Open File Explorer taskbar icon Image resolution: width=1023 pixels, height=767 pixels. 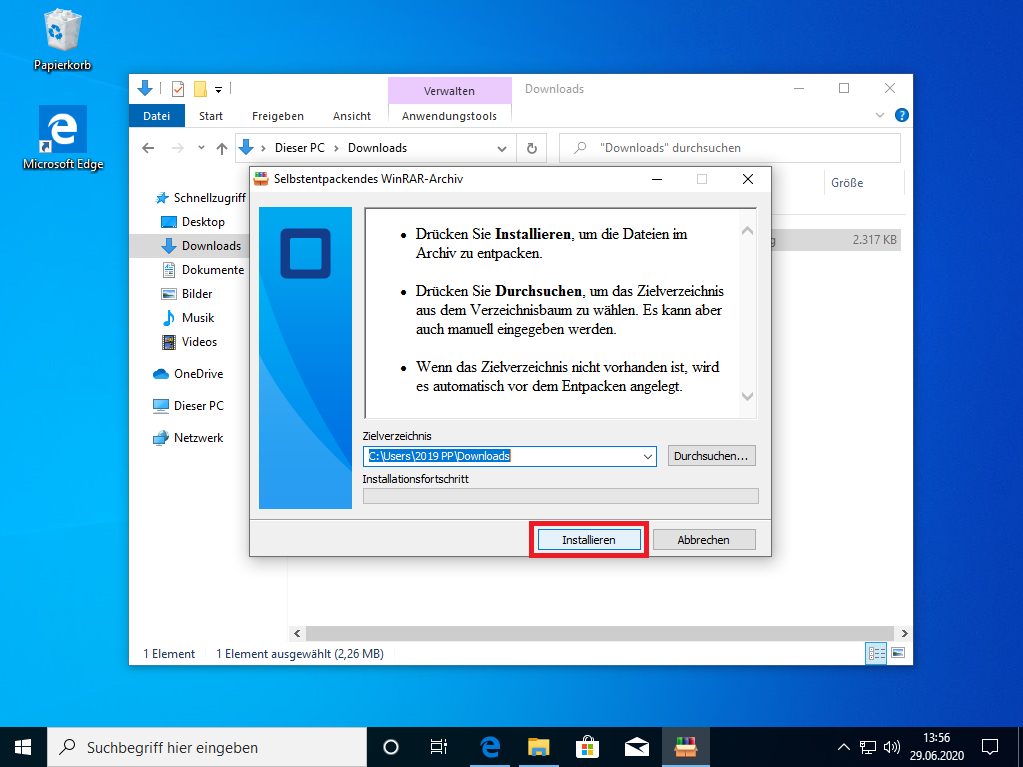(539, 747)
